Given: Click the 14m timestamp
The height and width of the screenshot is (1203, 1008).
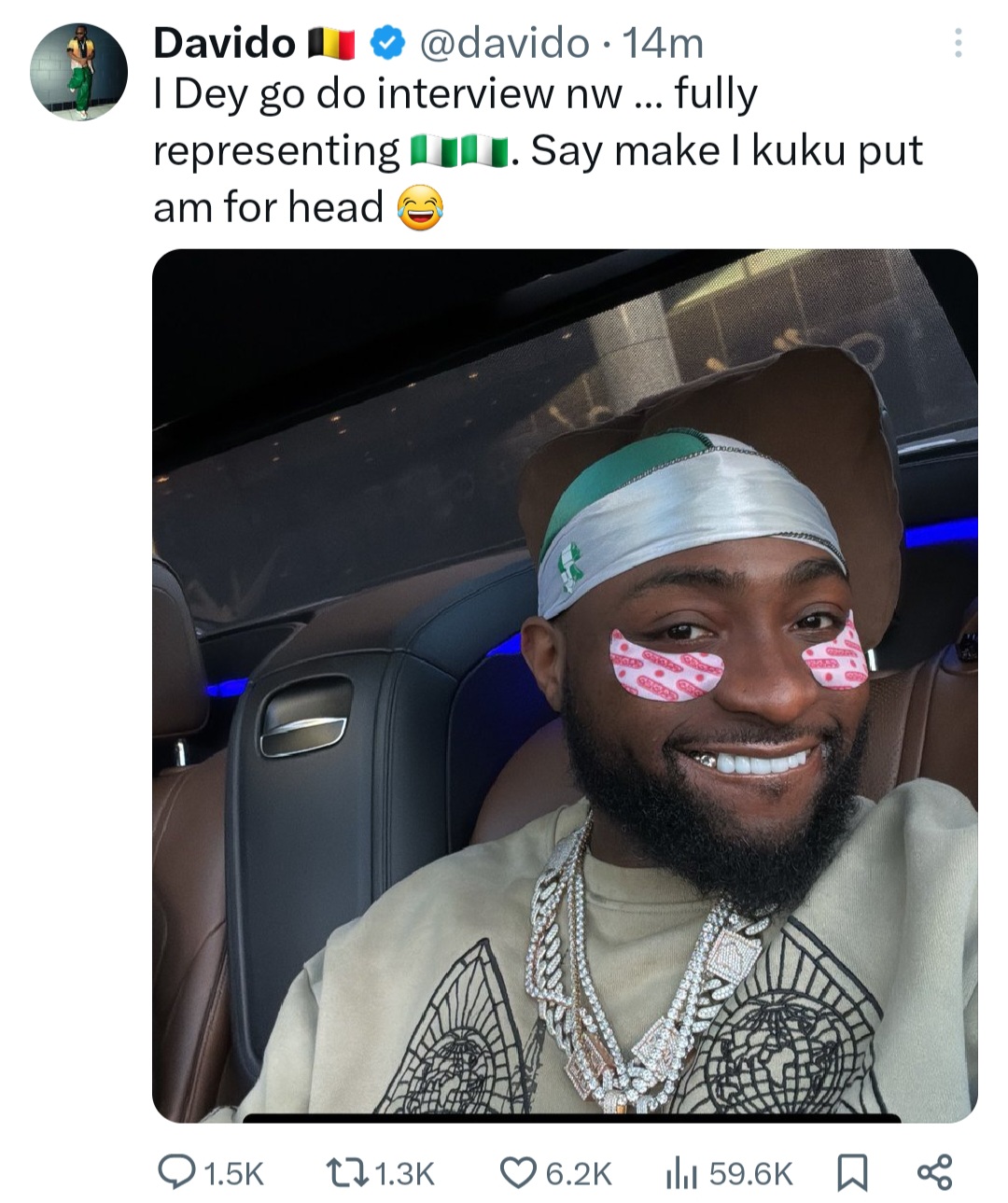Looking at the screenshot, I should [662, 42].
